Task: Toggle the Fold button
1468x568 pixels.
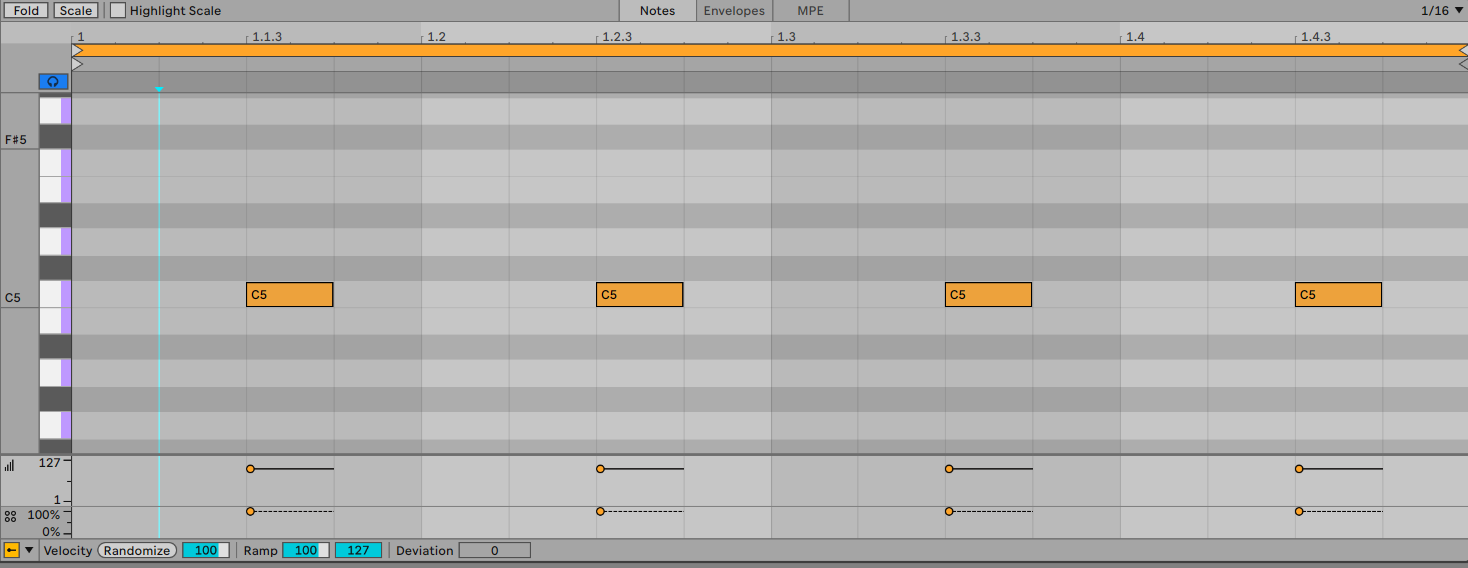Action: 26,11
